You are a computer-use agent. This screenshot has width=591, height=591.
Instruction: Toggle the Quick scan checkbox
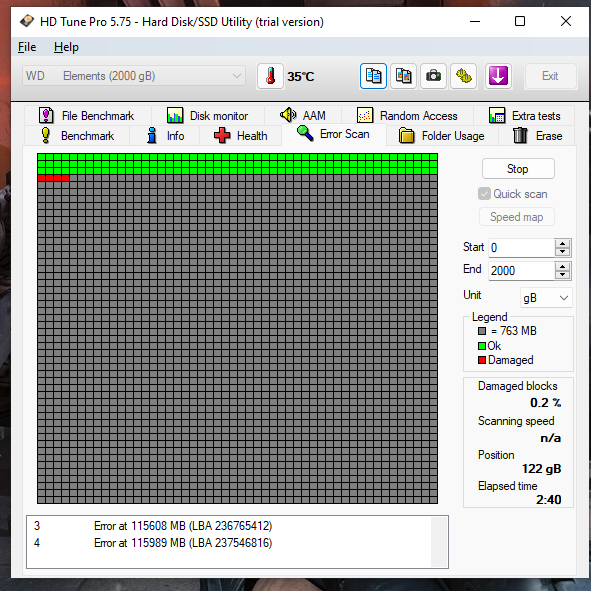[484, 194]
